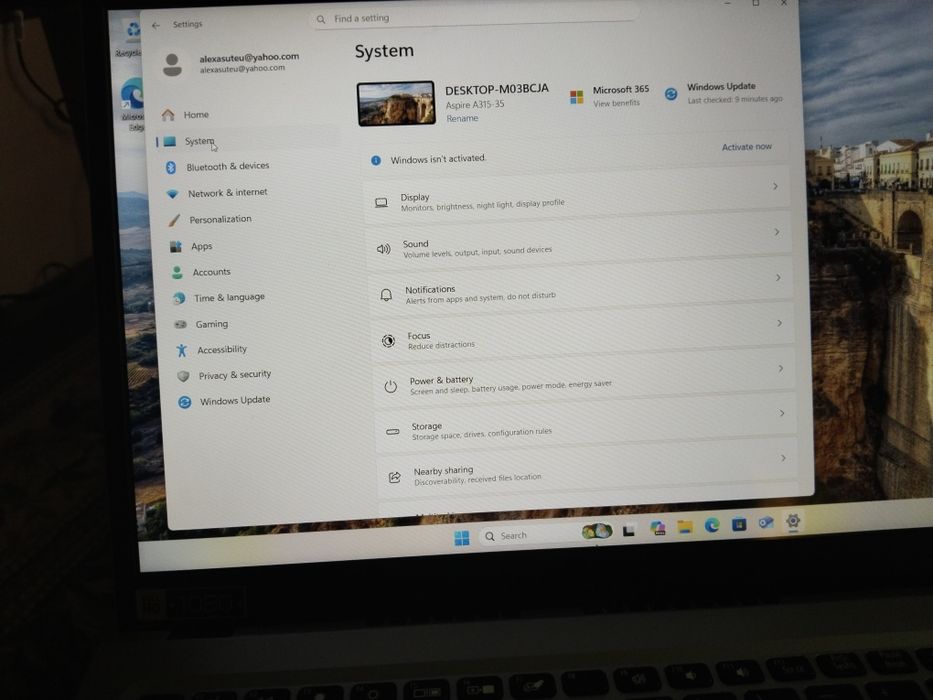The height and width of the screenshot is (700, 933).
Task: Click the Accounts person icon in sidebar
Action: click(177, 273)
